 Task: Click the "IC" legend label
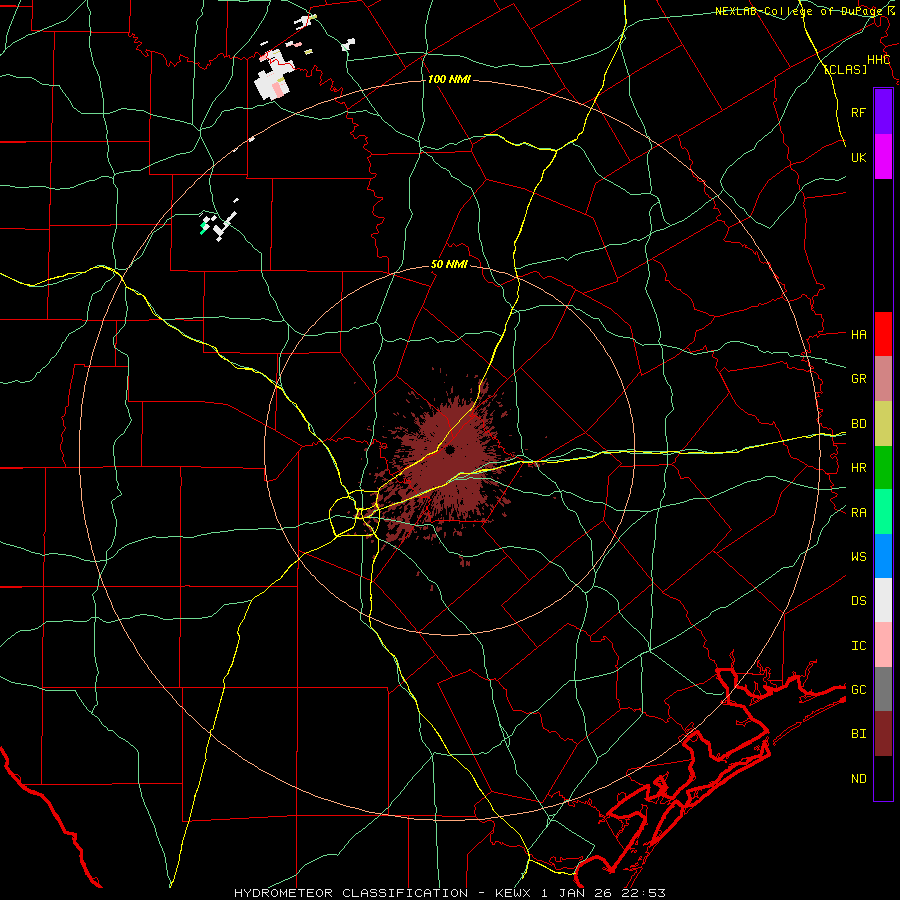click(858, 646)
